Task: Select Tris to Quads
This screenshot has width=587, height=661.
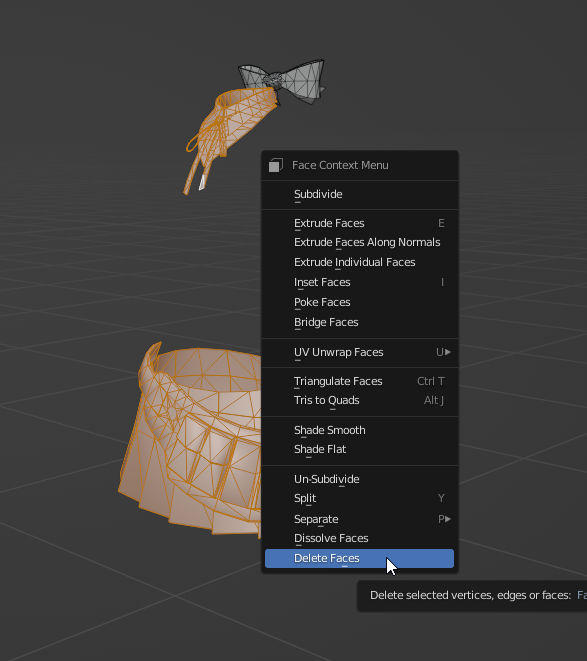Action: tap(359, 400)
